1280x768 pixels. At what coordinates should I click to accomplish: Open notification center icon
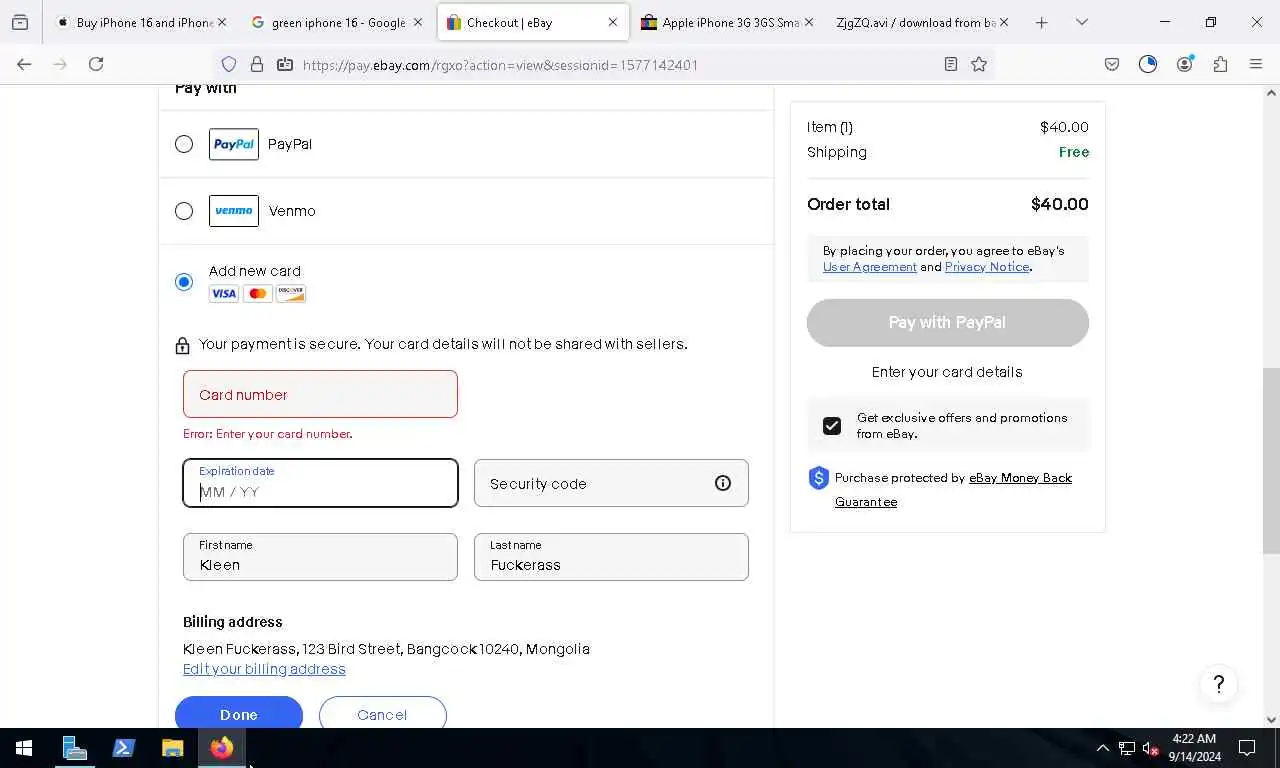1247,748
